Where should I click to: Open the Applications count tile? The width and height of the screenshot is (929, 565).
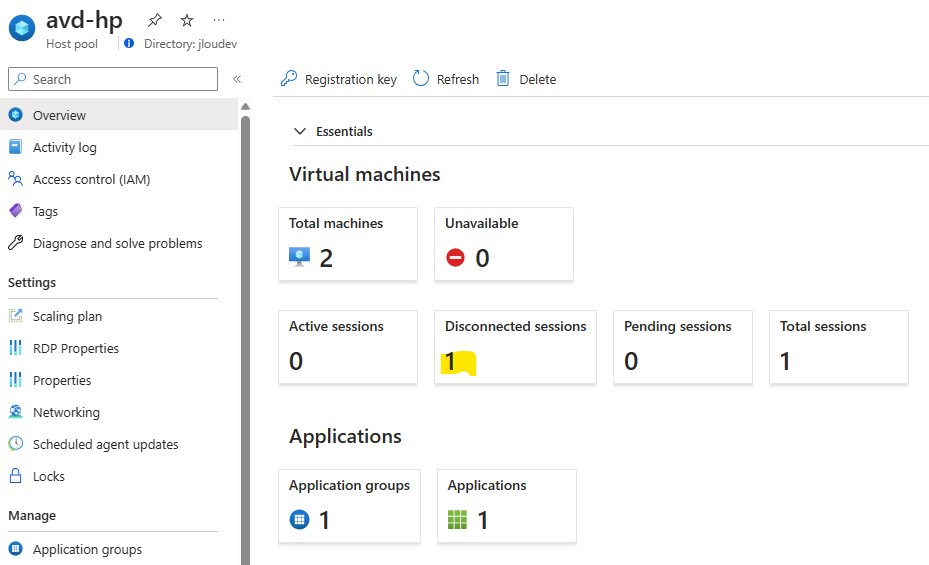(507, 506)
